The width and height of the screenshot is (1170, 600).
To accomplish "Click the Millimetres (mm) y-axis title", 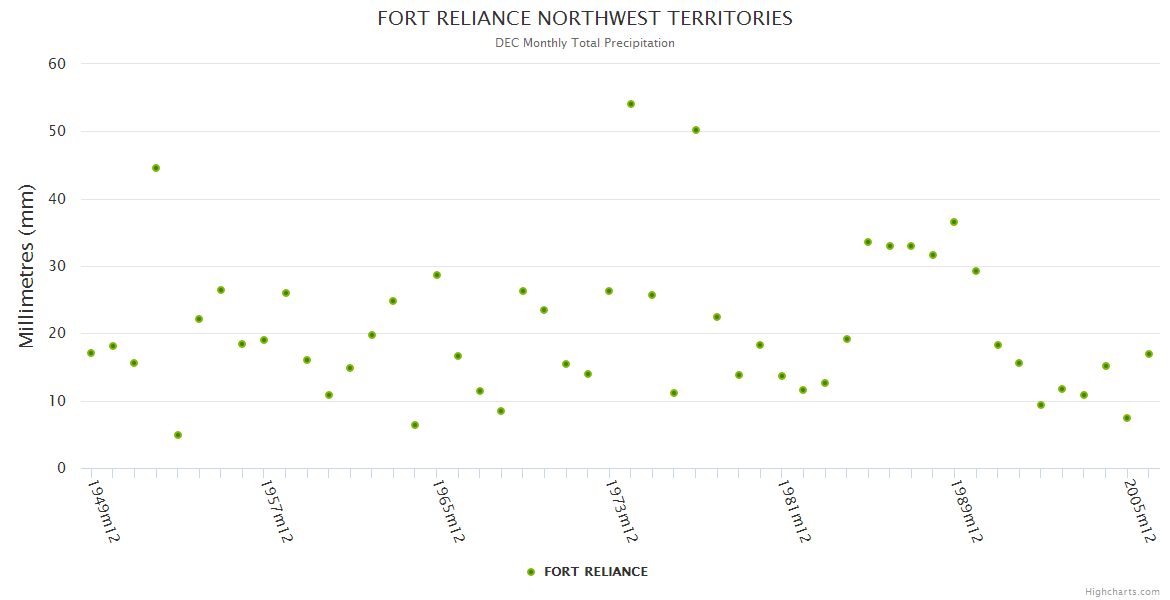I will coord(27,266).
